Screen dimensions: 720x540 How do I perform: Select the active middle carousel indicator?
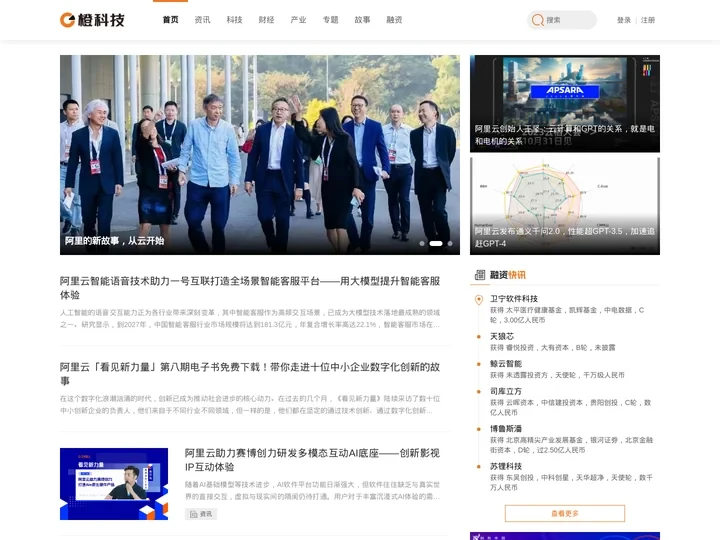436,243
